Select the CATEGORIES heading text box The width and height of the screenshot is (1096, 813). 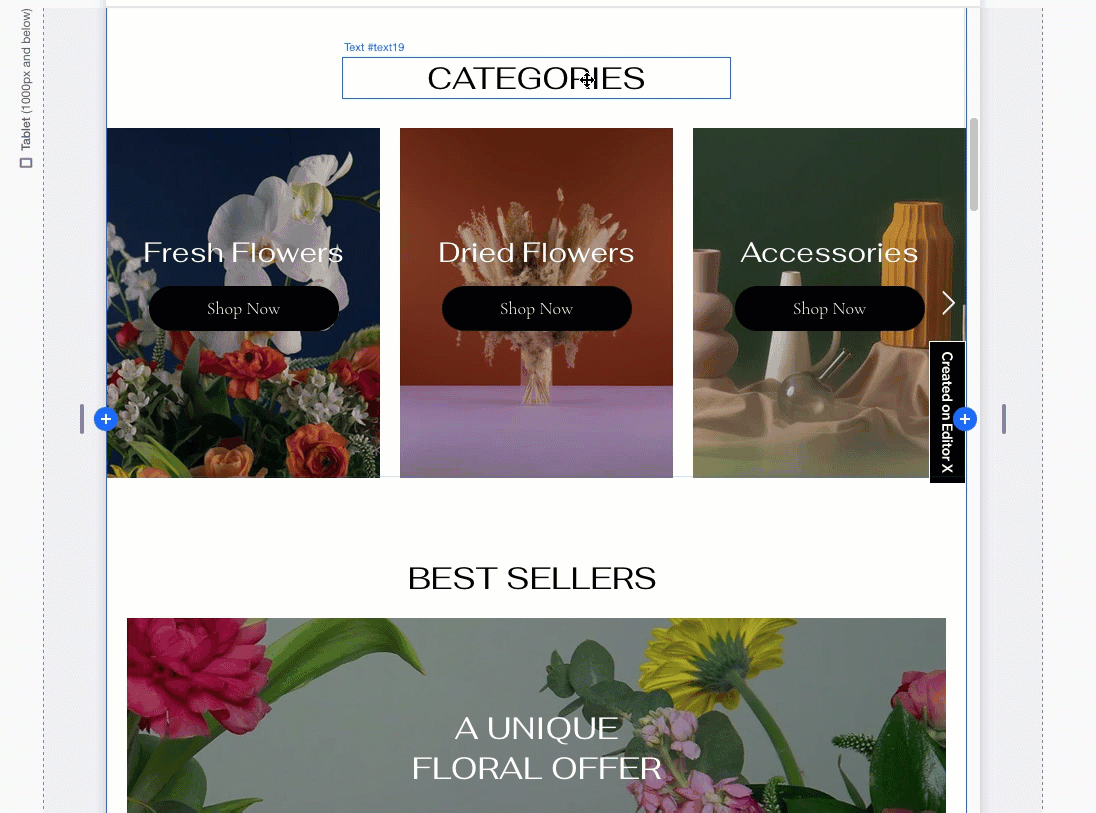point(536,78)
